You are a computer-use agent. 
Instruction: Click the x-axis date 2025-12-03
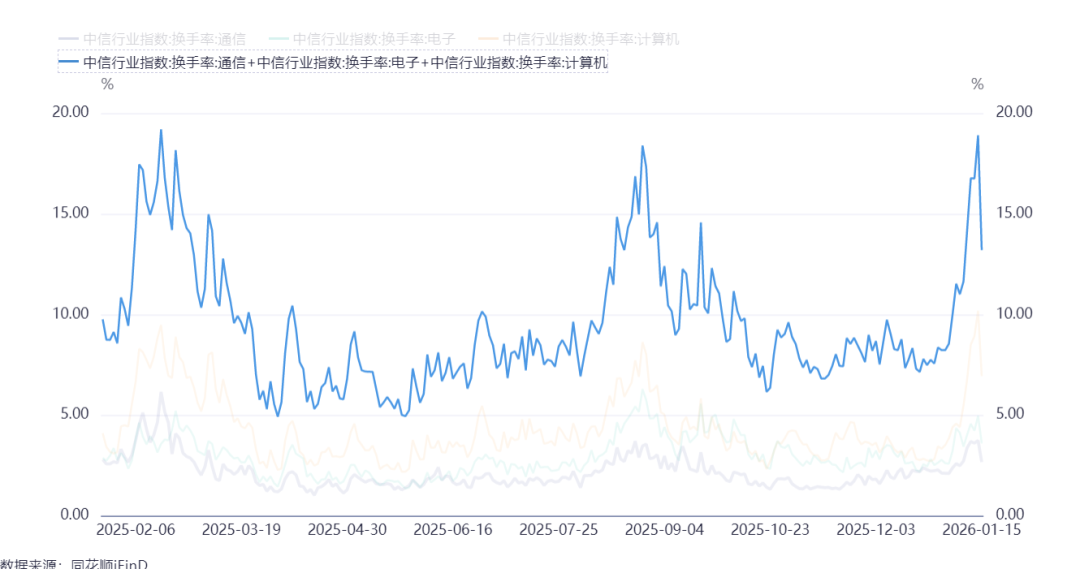875,530
